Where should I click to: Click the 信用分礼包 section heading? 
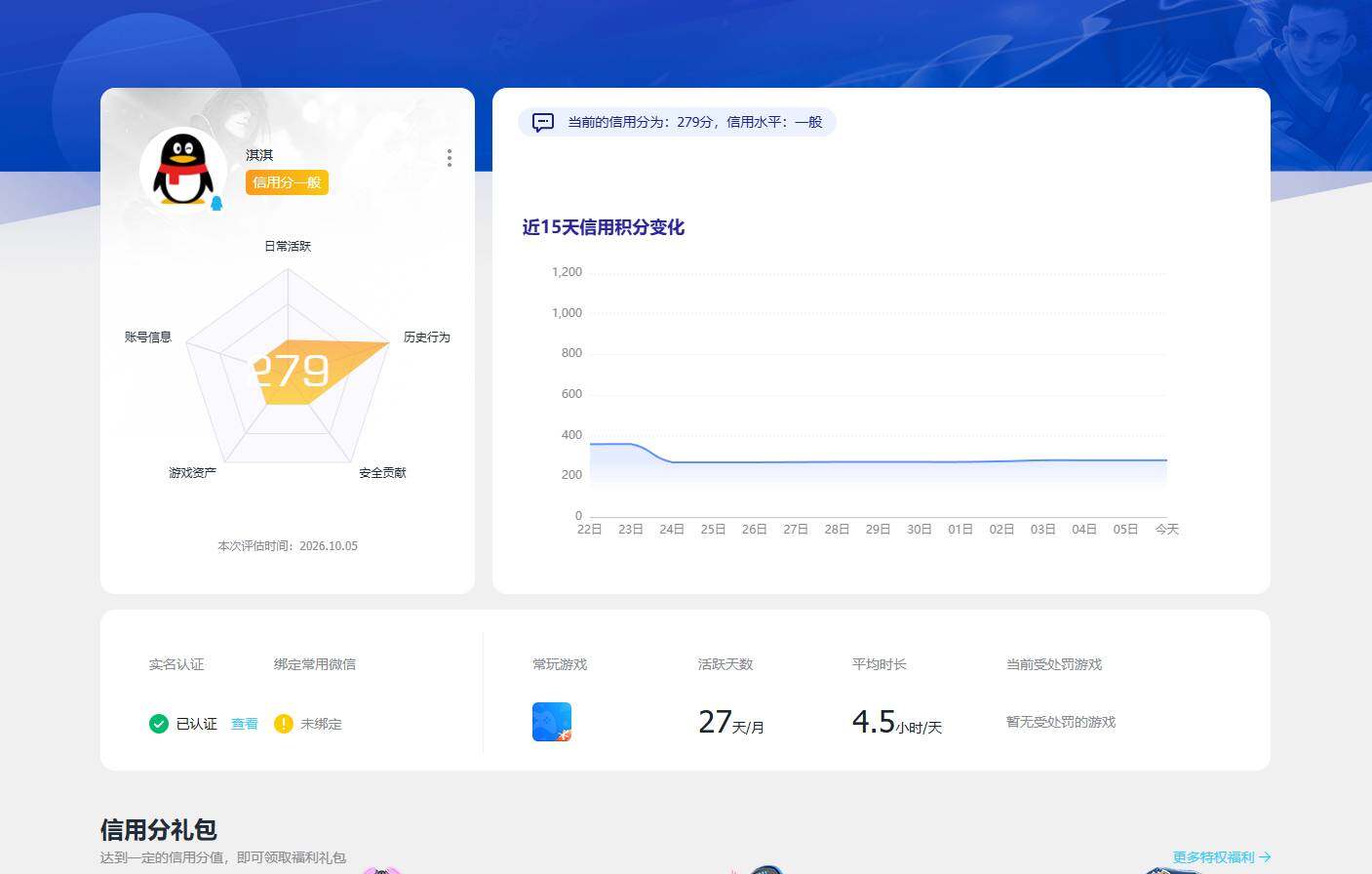tap(159, 830)
